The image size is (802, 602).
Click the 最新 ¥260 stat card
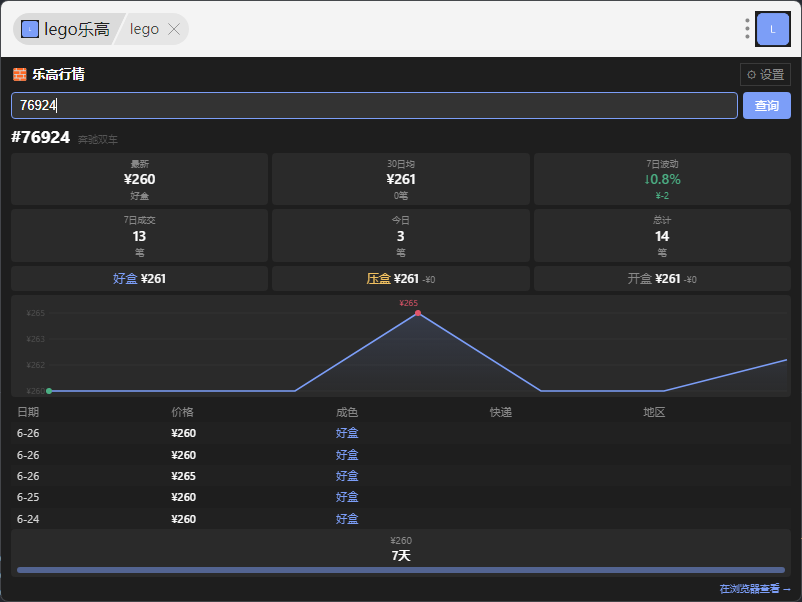(139, 179)
